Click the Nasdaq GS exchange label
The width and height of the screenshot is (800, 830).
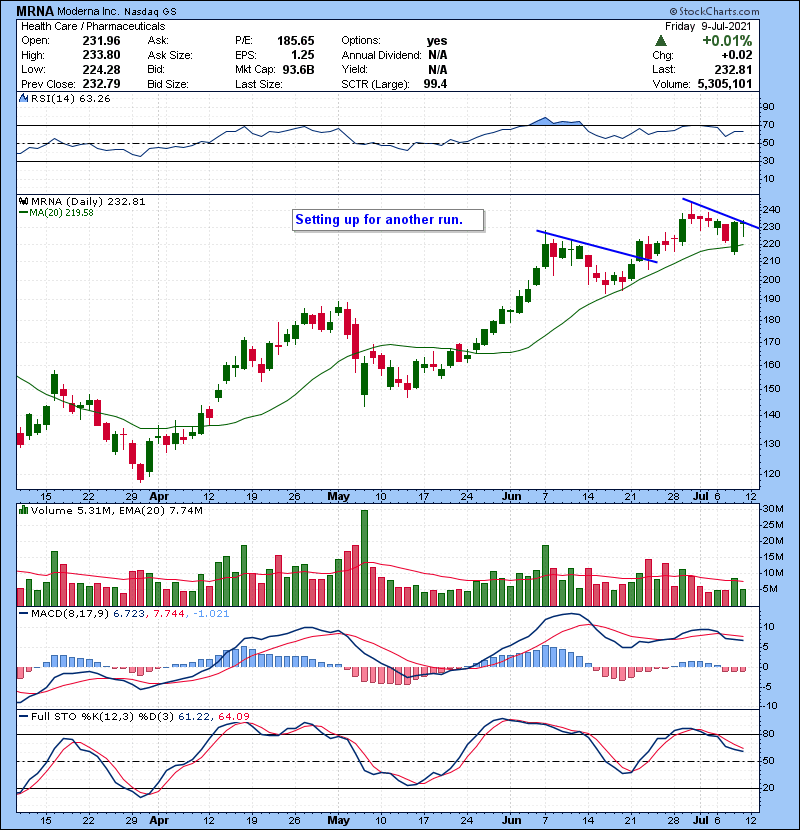[x=150, y=11]
